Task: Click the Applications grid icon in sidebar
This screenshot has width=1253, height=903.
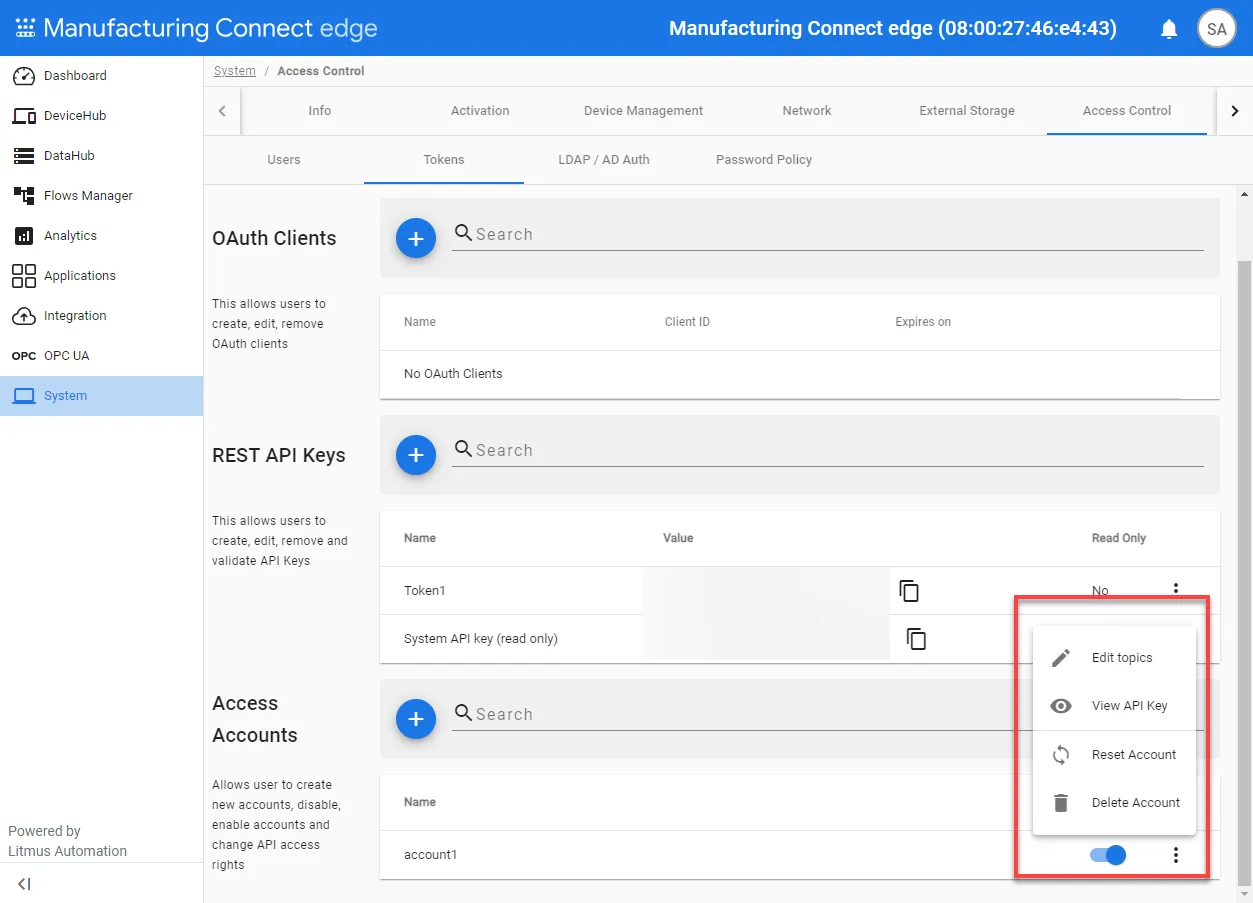Action: click(x=24, y=276)
